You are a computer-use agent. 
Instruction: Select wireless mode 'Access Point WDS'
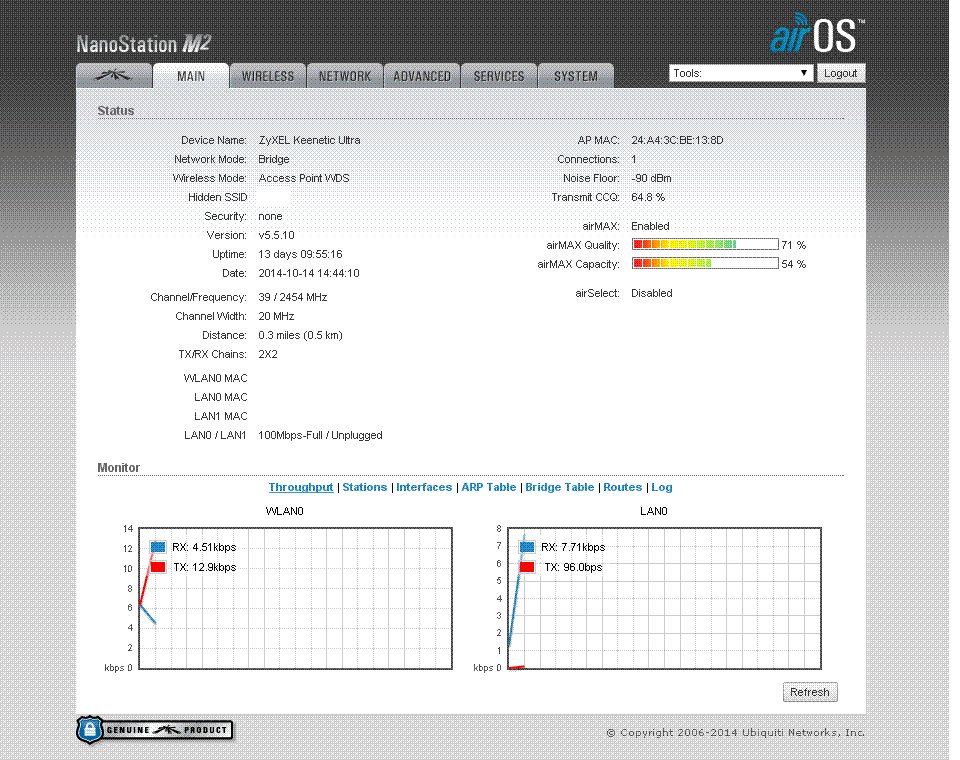tap(304, 178)
